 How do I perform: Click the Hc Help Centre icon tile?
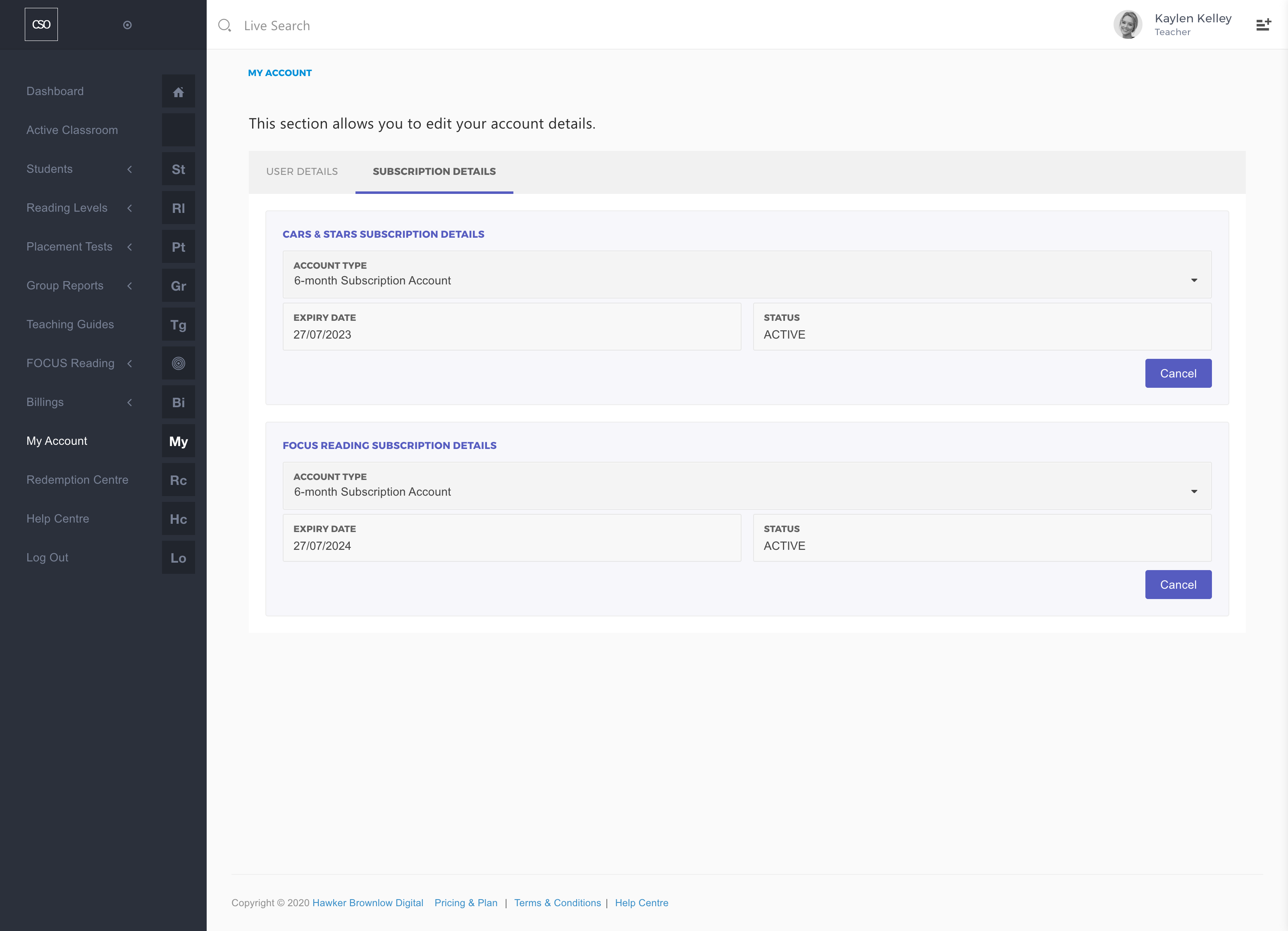pyautogui.click(x=178, y=519)
